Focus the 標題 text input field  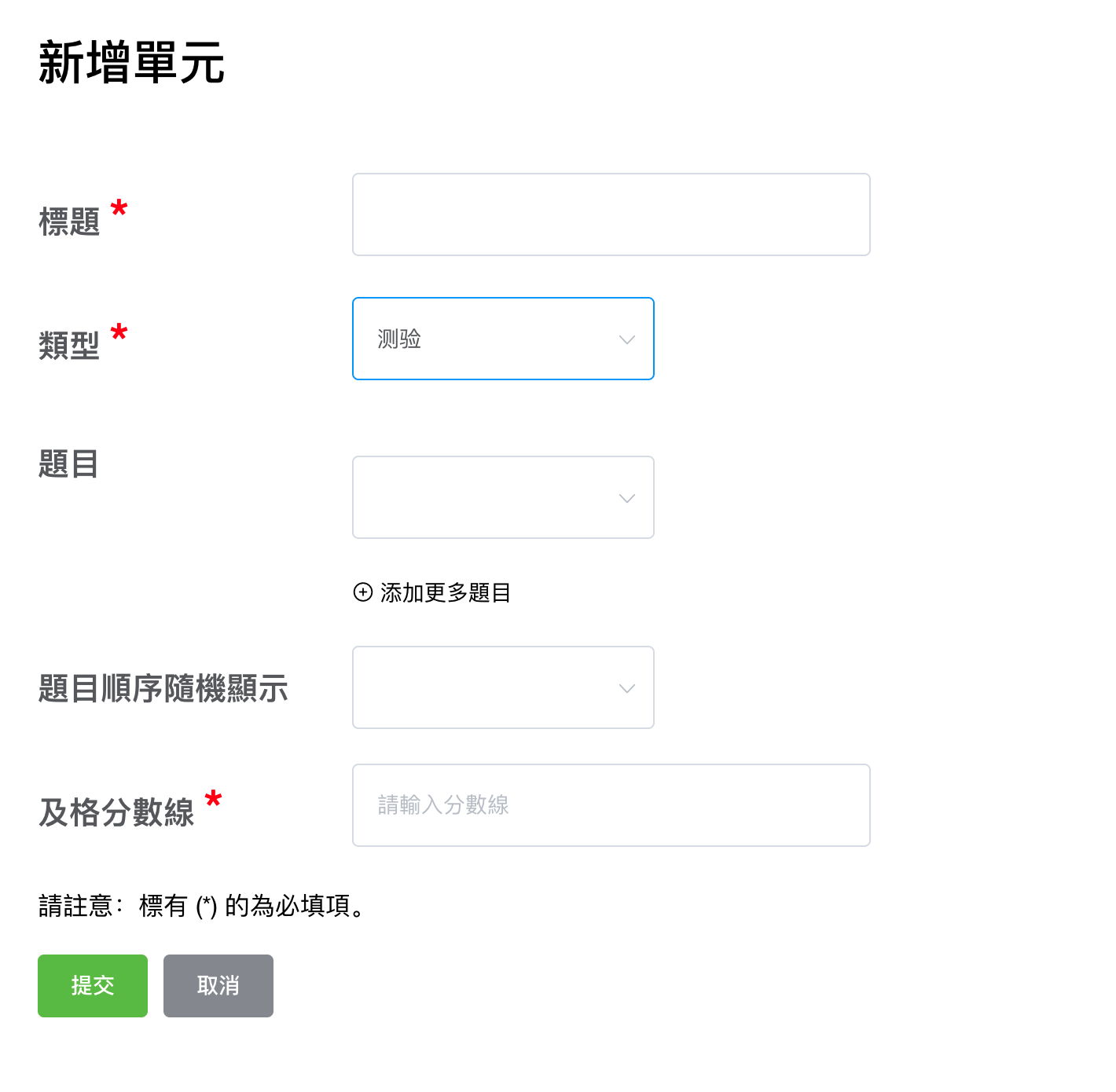tap(611, 214)
